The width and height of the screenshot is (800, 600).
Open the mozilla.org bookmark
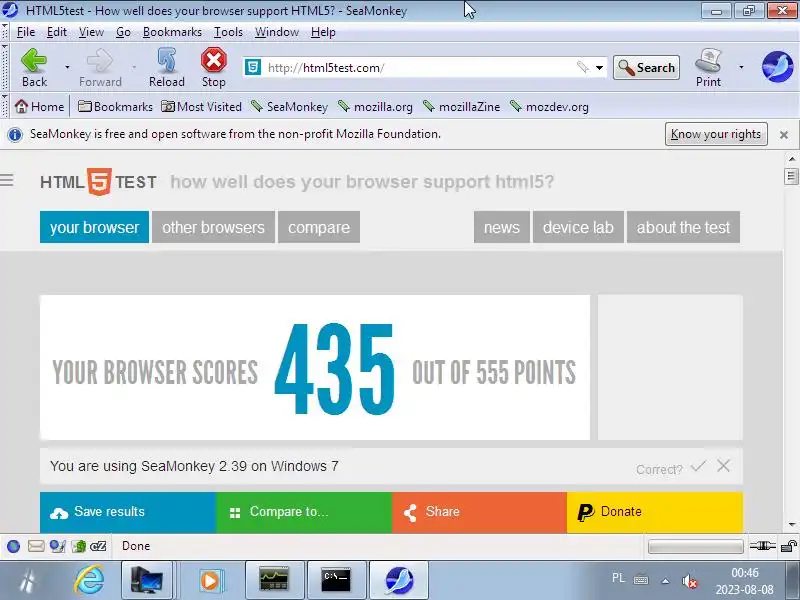pyautogui.click(x=376, y=107)
